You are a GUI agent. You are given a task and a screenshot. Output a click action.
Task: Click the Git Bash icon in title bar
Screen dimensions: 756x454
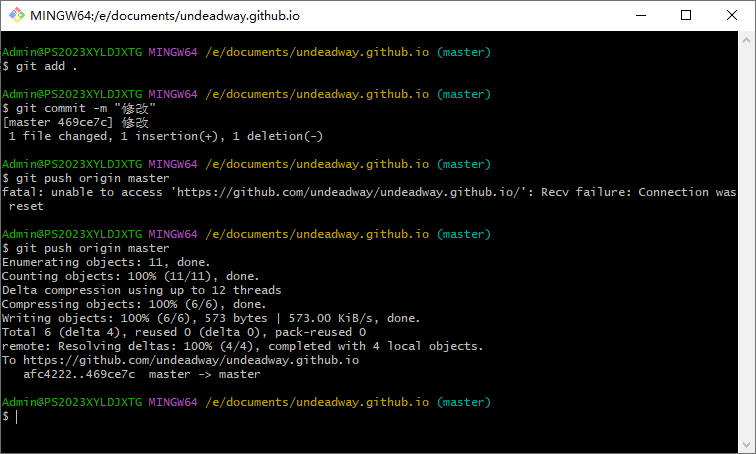(17, 15)
